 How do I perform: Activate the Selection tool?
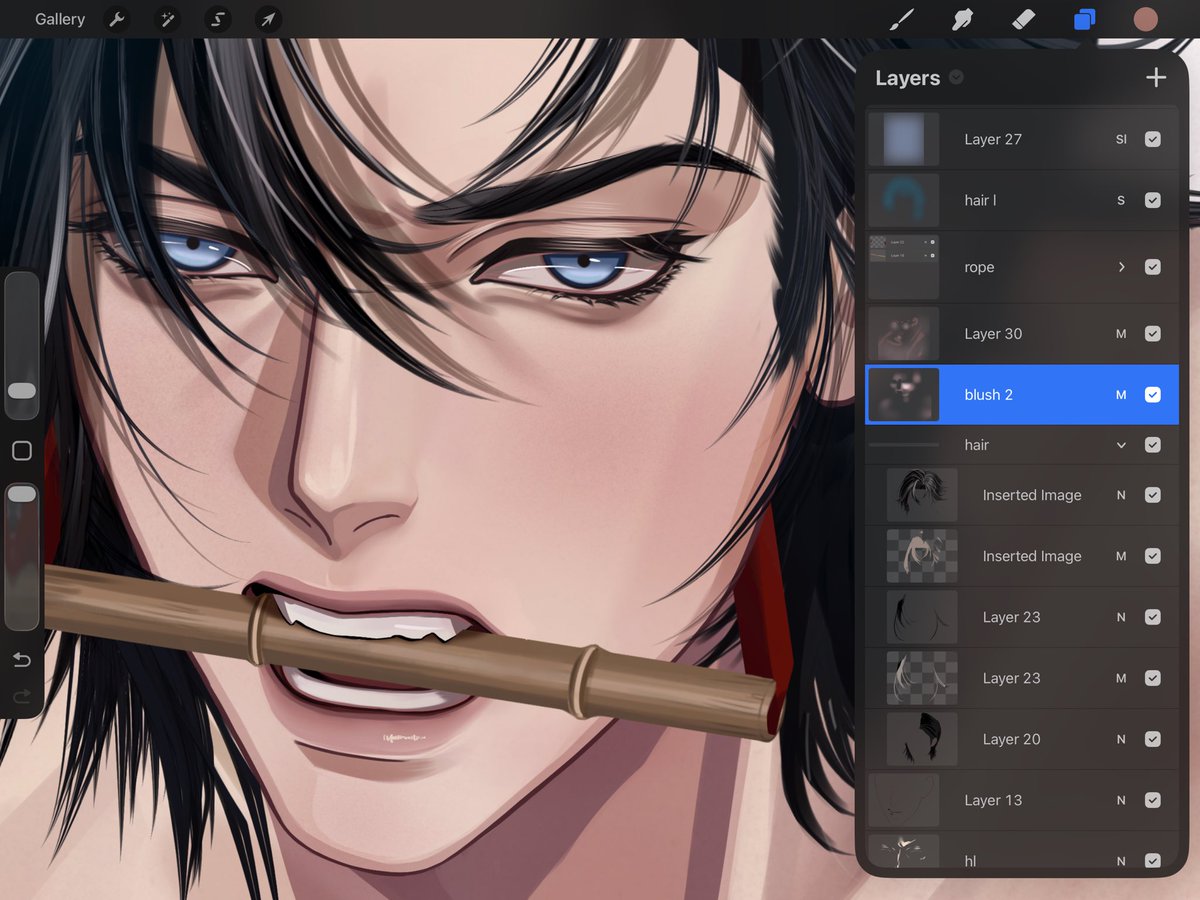pyautogui.click(x=218, y=19)
